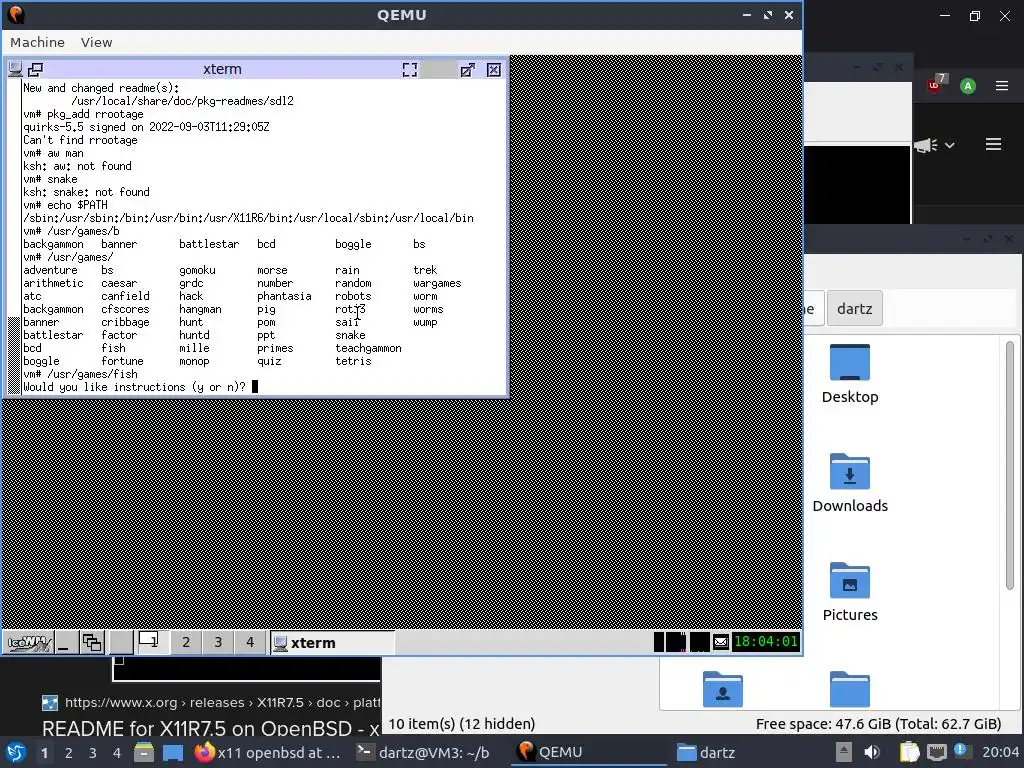The width and height of the screenshot is (1024, 768).
Task: Switch to the dartz@VM3 terminal taskbar entry
Action: (423, 752)
